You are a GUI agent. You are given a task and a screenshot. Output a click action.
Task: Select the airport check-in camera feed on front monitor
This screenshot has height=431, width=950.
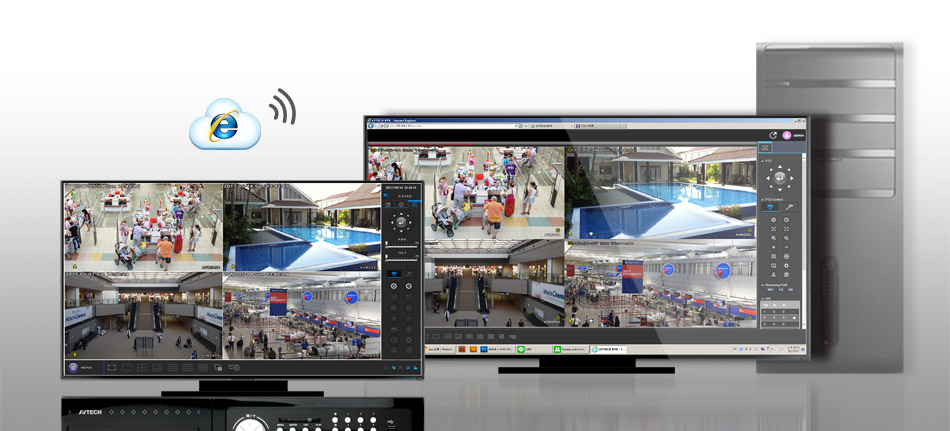(302, 315)
